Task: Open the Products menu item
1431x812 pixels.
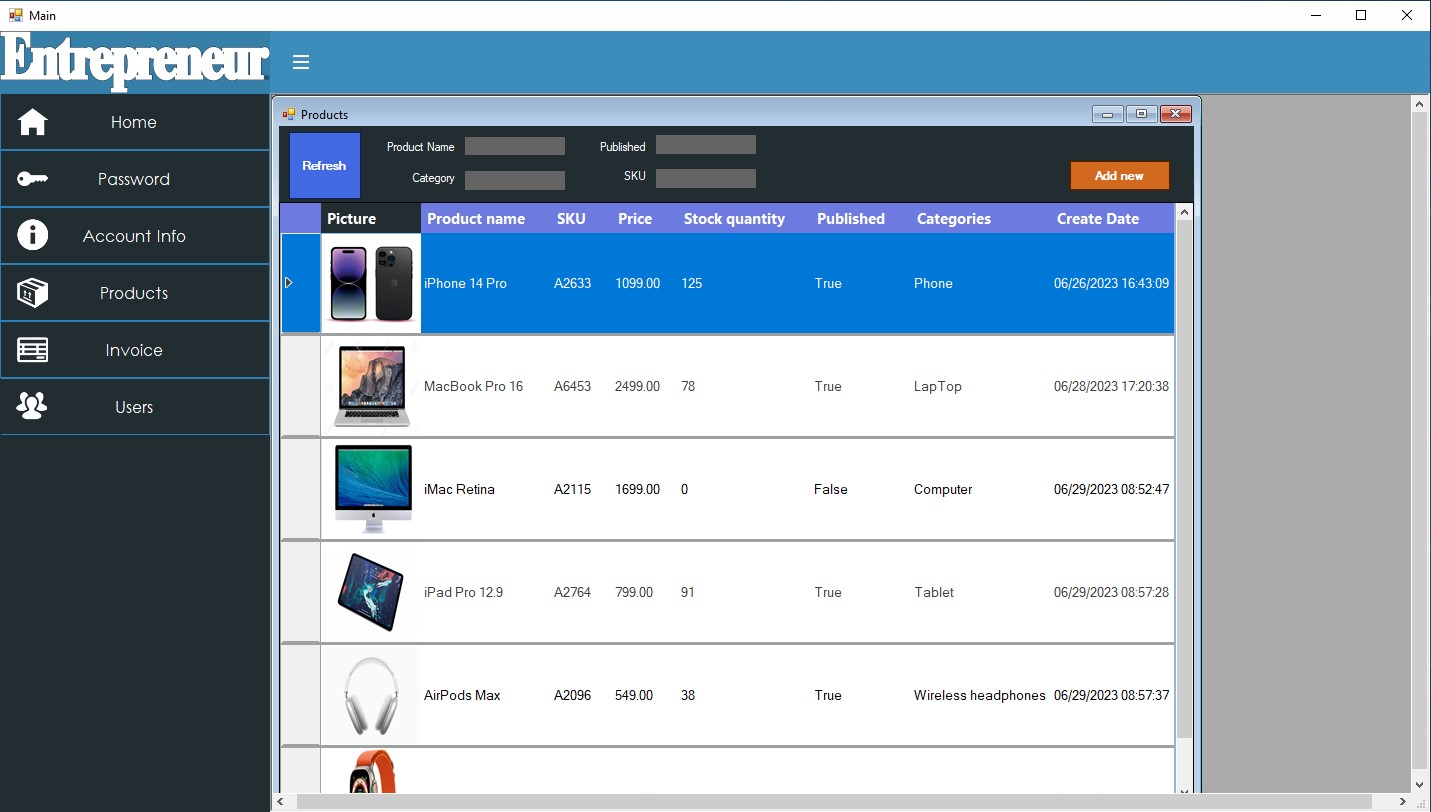Action: [x=135, y=293]
